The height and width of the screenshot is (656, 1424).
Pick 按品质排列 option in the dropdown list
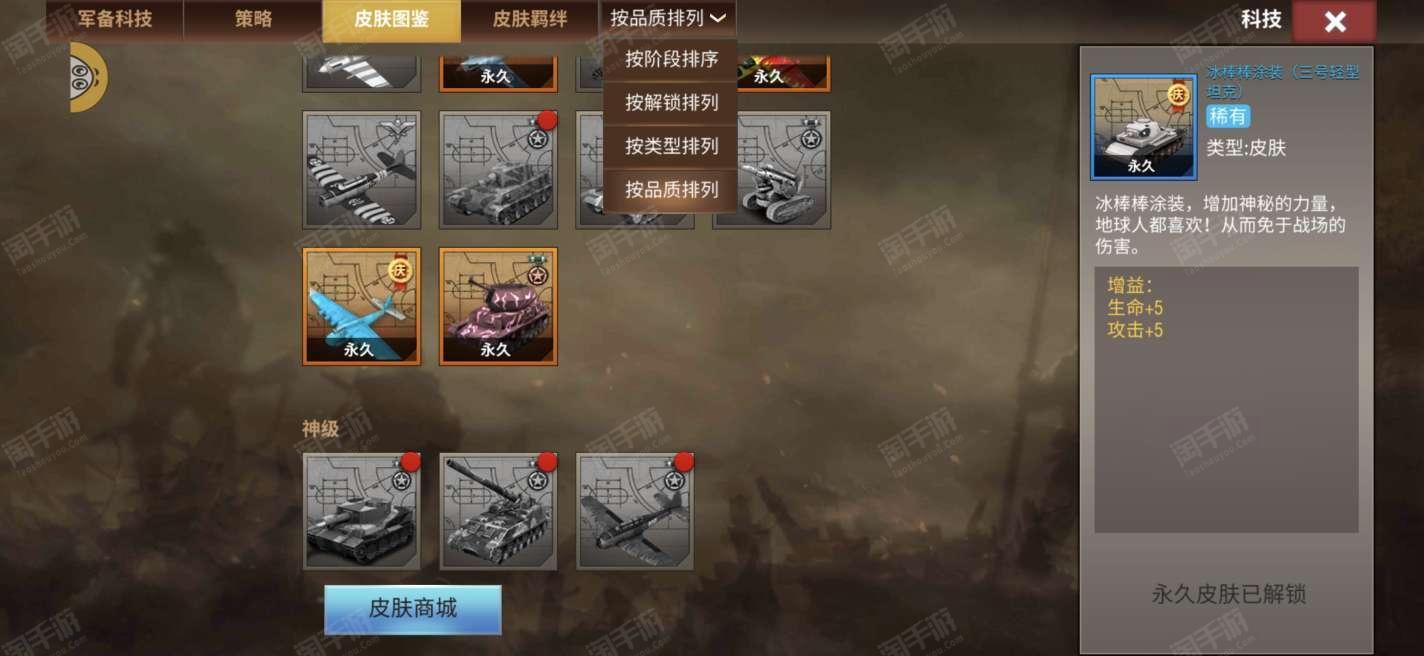point(671,189)
